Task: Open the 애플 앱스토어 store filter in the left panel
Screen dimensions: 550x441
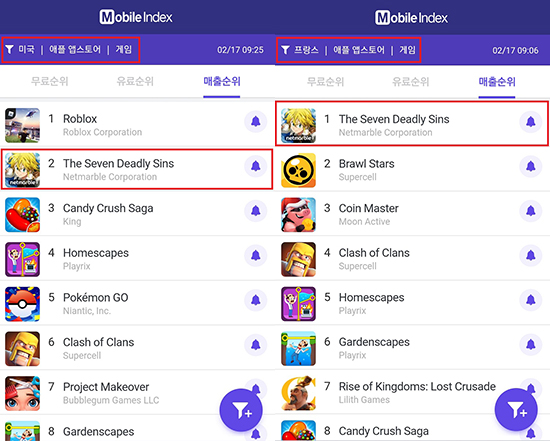Action: click(x=75, y=49)
